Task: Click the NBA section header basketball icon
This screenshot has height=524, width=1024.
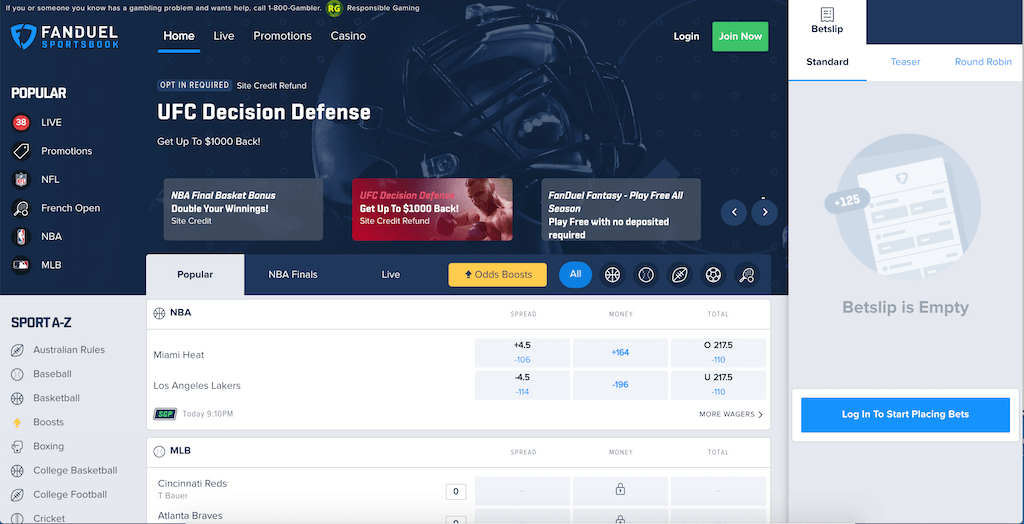Action: (159, 314)
